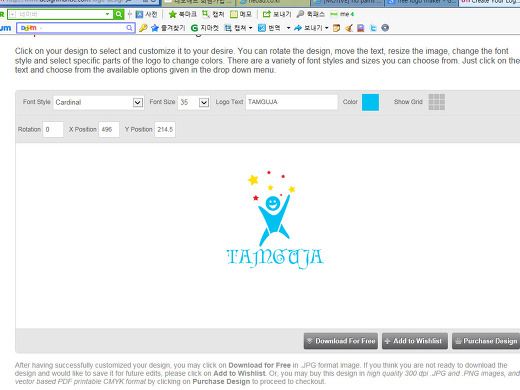This screenshot has height=390, width=520.
Task: Click the magnifier tool beside 보내기 in Naver toolbar
Action: [311, 14]
